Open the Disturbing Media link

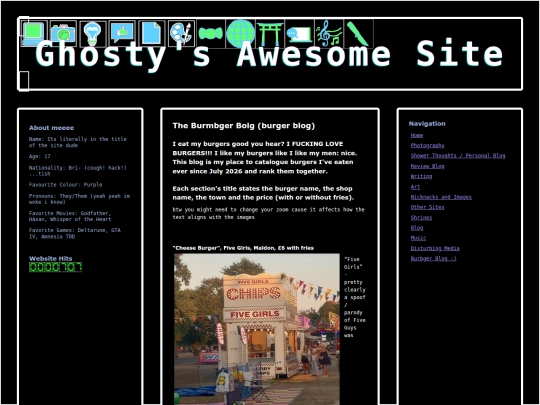[x=435, y=248]
